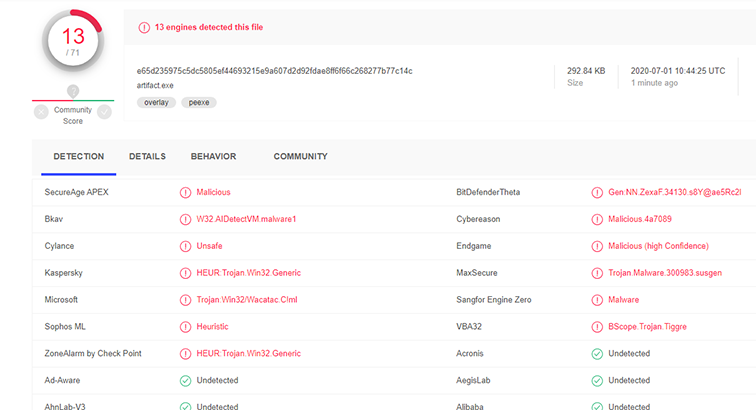Screen dimensions: 756x410
Task: Click the W32.AIDetectVM.malware1 result
Action: pyautogui.click(x=246, y=219)
